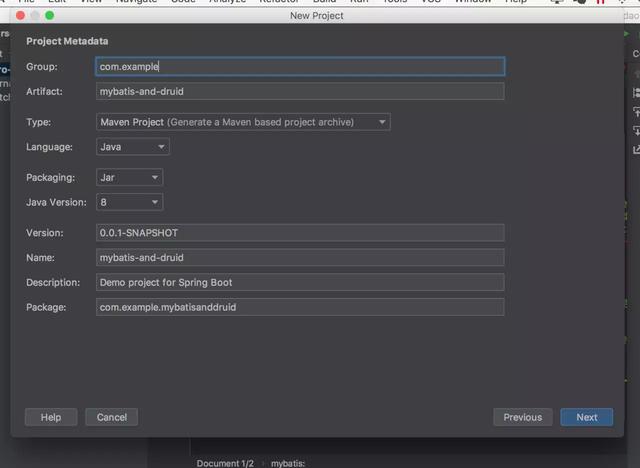Cancel the New Project dialog
Screen dimensions: 640x468
point(111,417)
